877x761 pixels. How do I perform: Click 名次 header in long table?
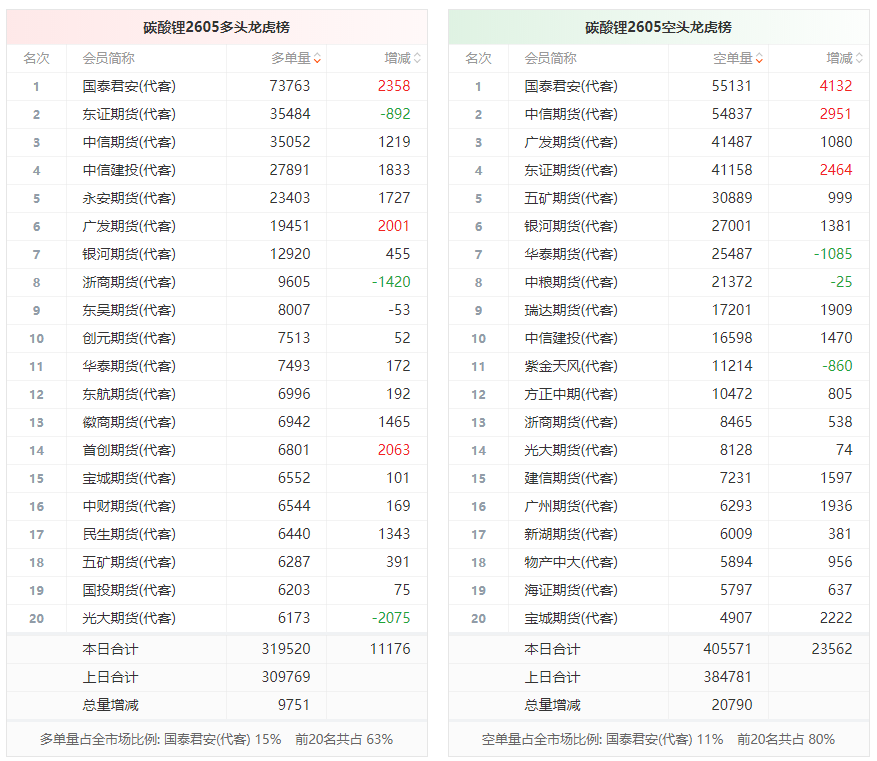(x=36, y=58)
